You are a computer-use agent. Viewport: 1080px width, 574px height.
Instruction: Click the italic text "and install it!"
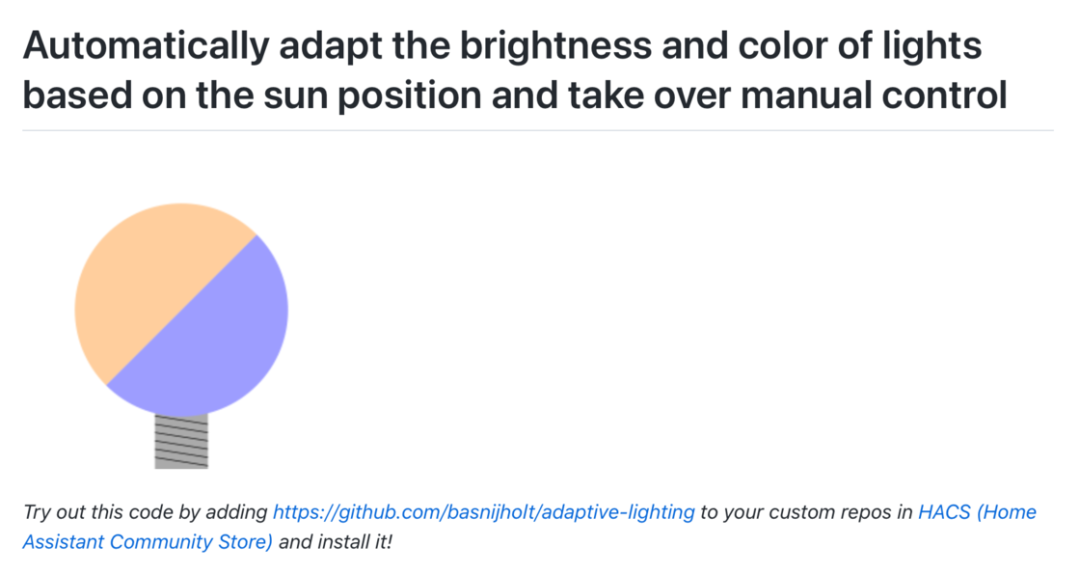336,543
